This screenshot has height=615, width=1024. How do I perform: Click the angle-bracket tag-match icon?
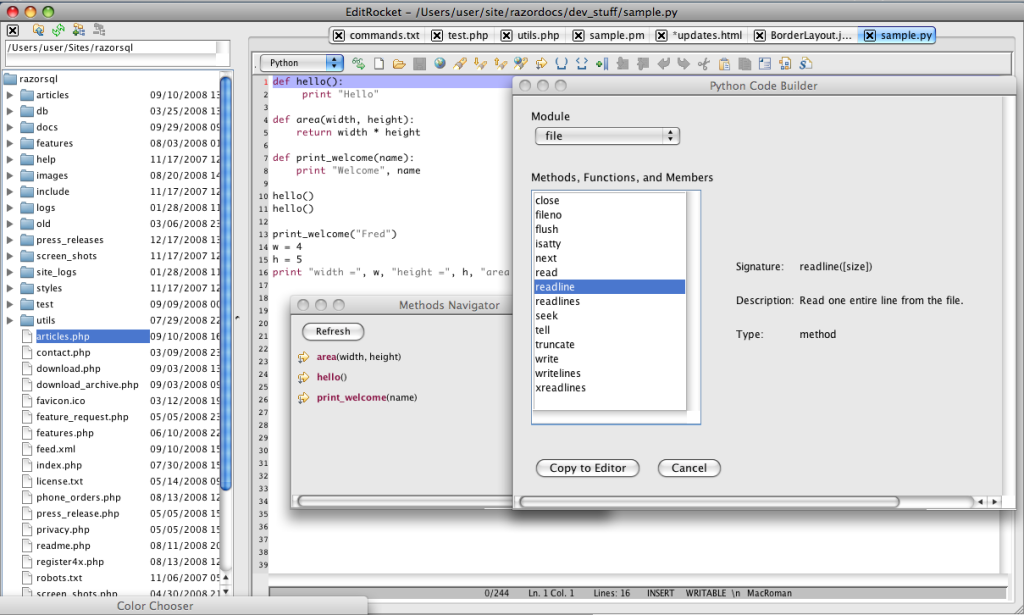coord(582,63)
